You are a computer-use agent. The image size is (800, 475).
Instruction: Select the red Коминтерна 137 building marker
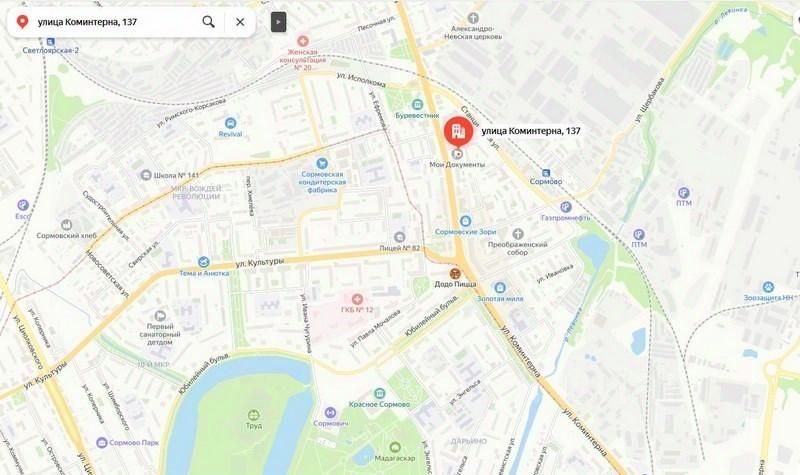click(458, 131)
